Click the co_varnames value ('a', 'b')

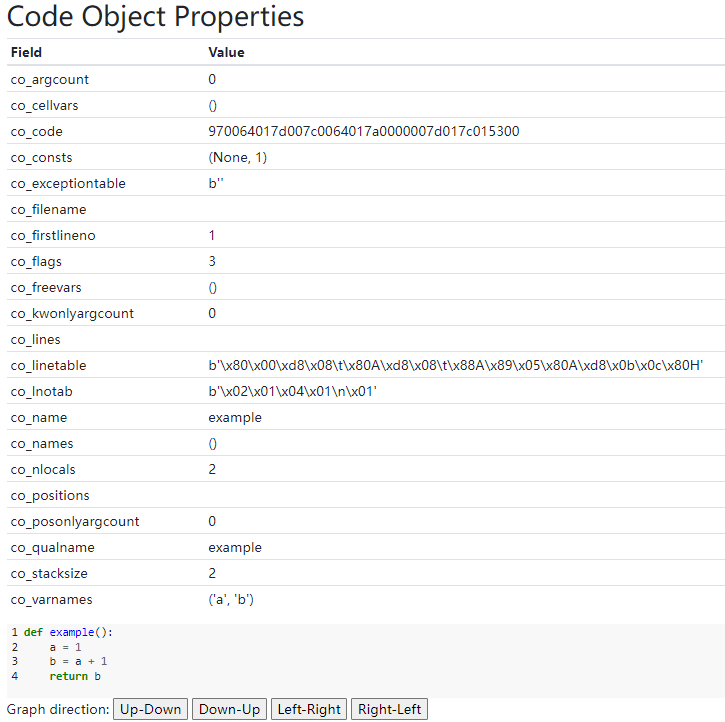[x=231, y=599]
